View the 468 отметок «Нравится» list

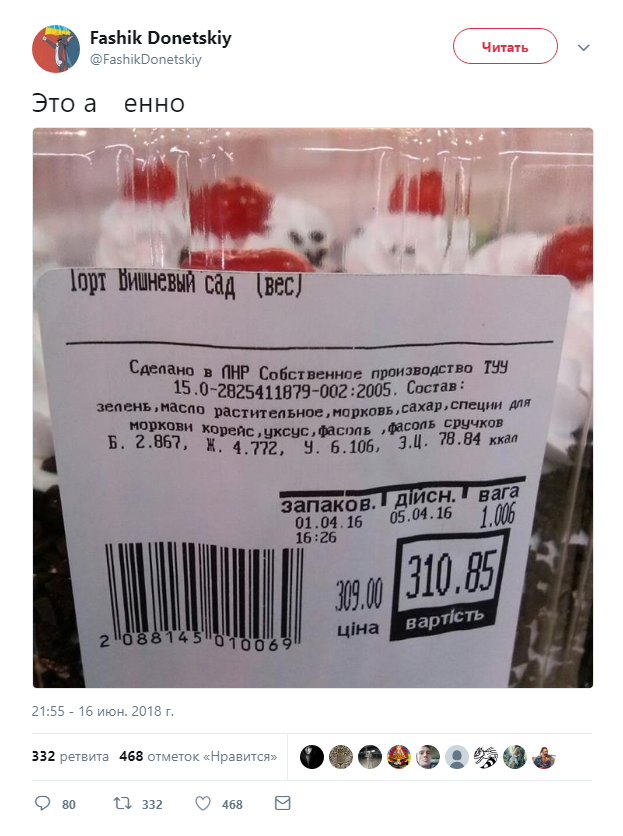(x=198, y=757)
